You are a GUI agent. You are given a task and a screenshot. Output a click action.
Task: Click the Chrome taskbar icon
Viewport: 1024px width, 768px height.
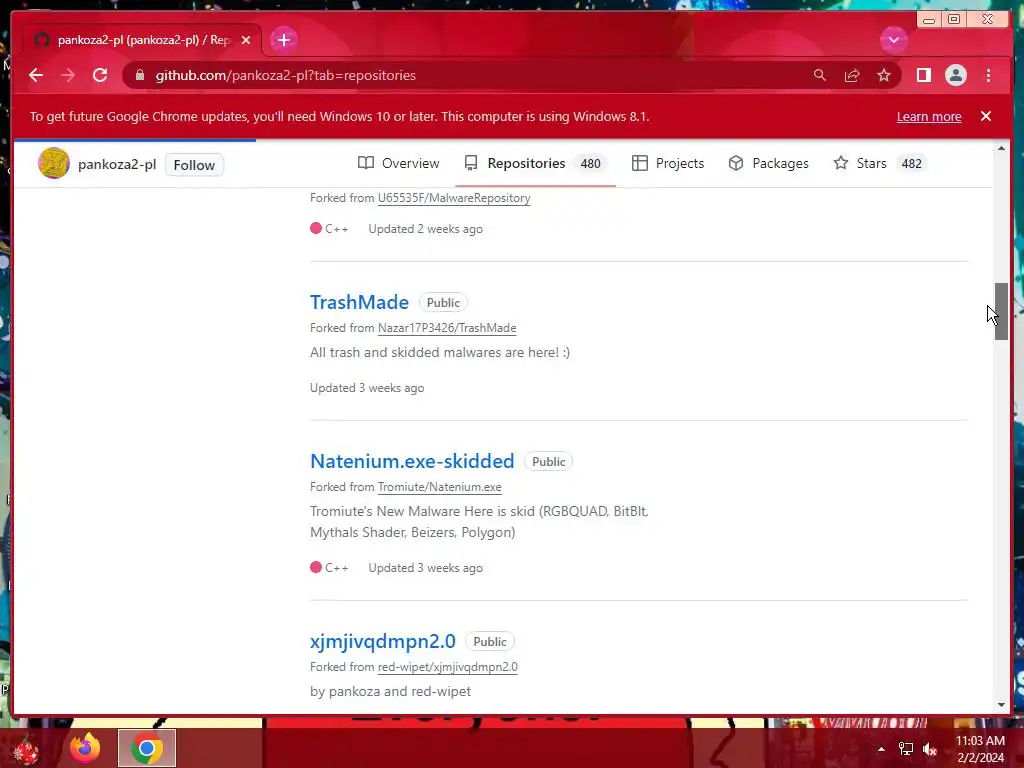(147, 748)
